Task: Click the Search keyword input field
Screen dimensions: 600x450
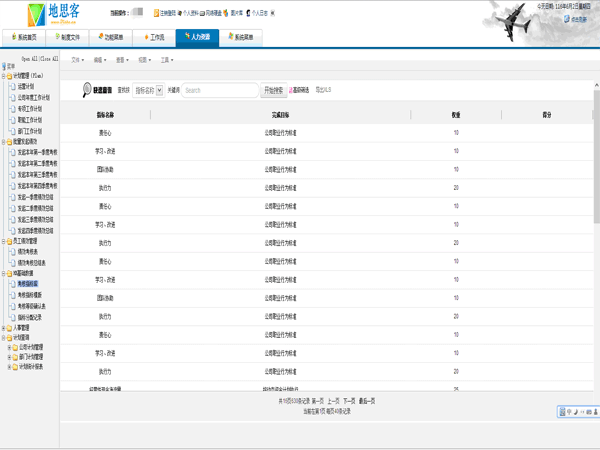Action: click(220, 90)
